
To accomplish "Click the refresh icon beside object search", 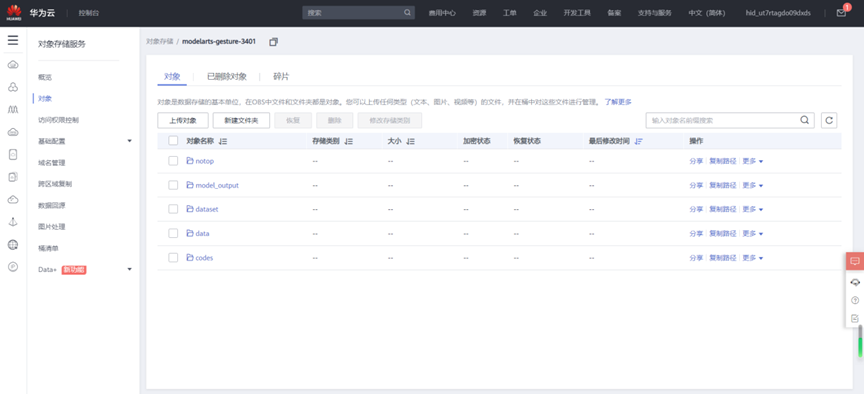I will (829, 120).
